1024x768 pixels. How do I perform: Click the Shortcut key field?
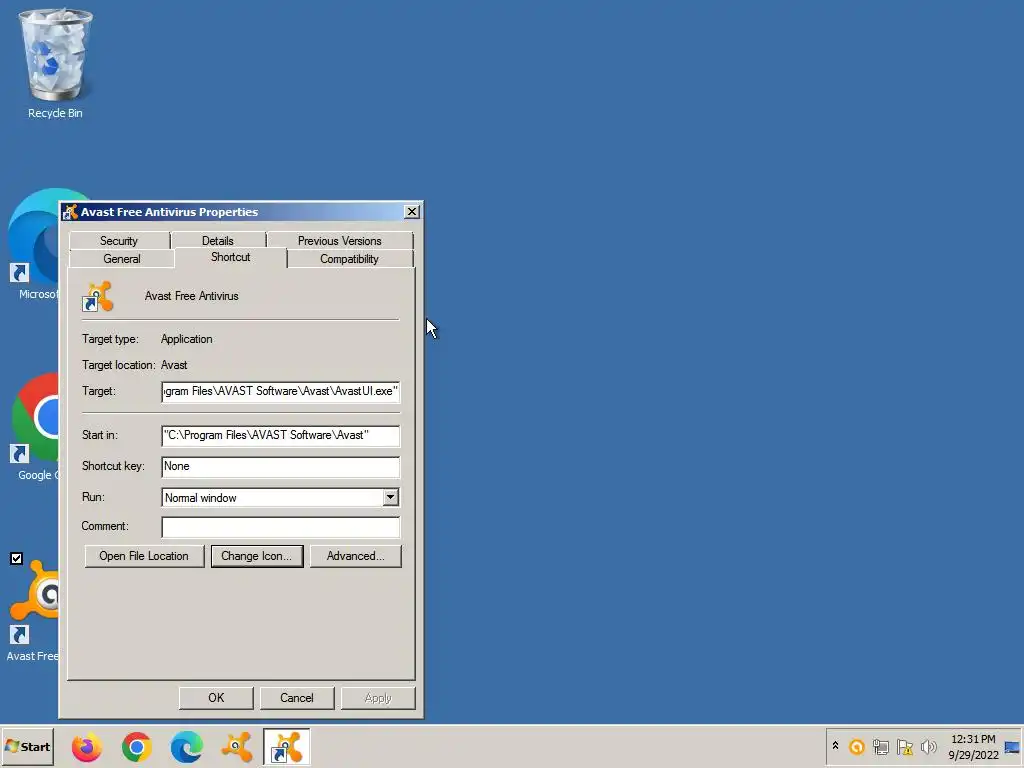(280, 466)
